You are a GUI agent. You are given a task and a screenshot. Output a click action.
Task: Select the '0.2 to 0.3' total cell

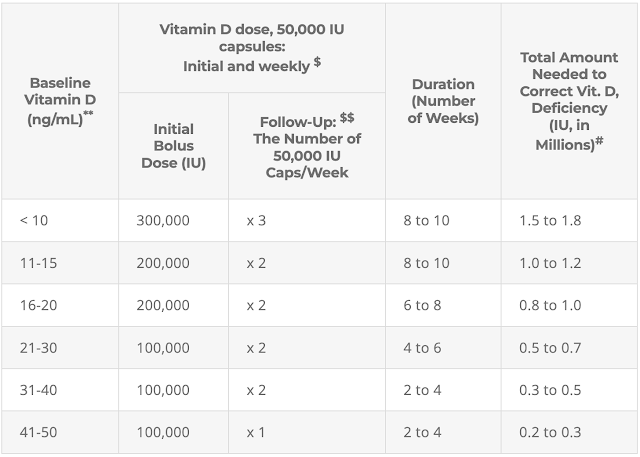(550, 432)
